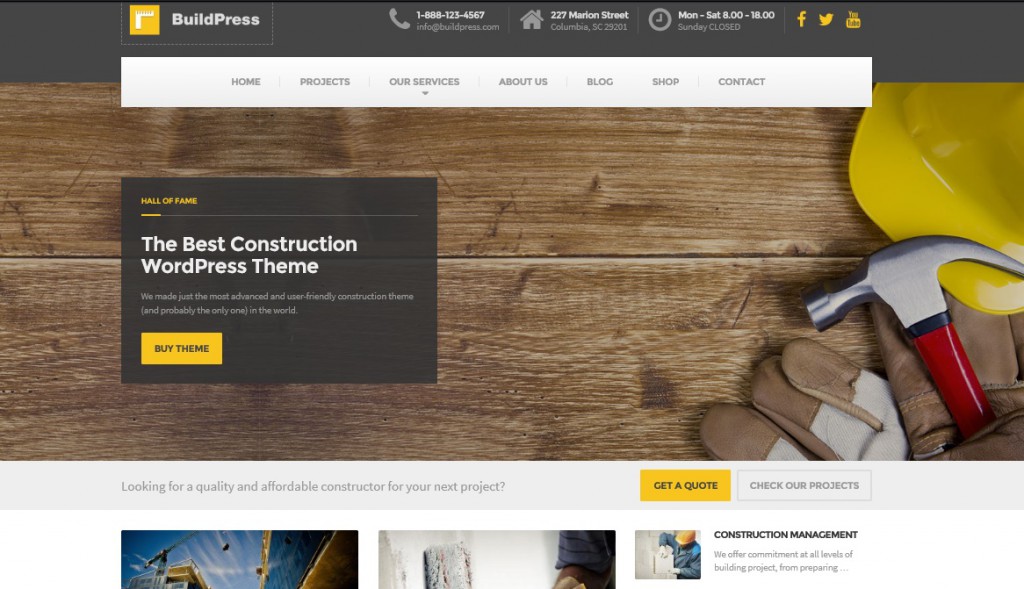1024x589 pixels.
Task: Click the phone handset icon
Action: click(399, 19)
